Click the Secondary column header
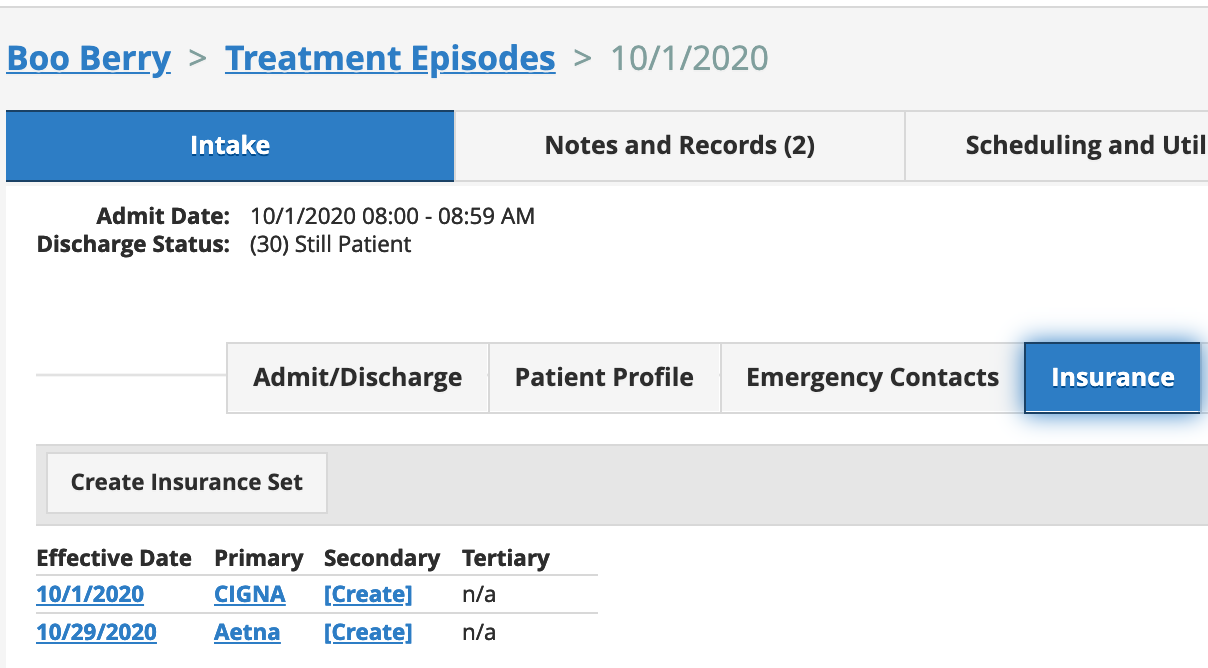Viewport: 1208px width, 668px height. point(380,558)
